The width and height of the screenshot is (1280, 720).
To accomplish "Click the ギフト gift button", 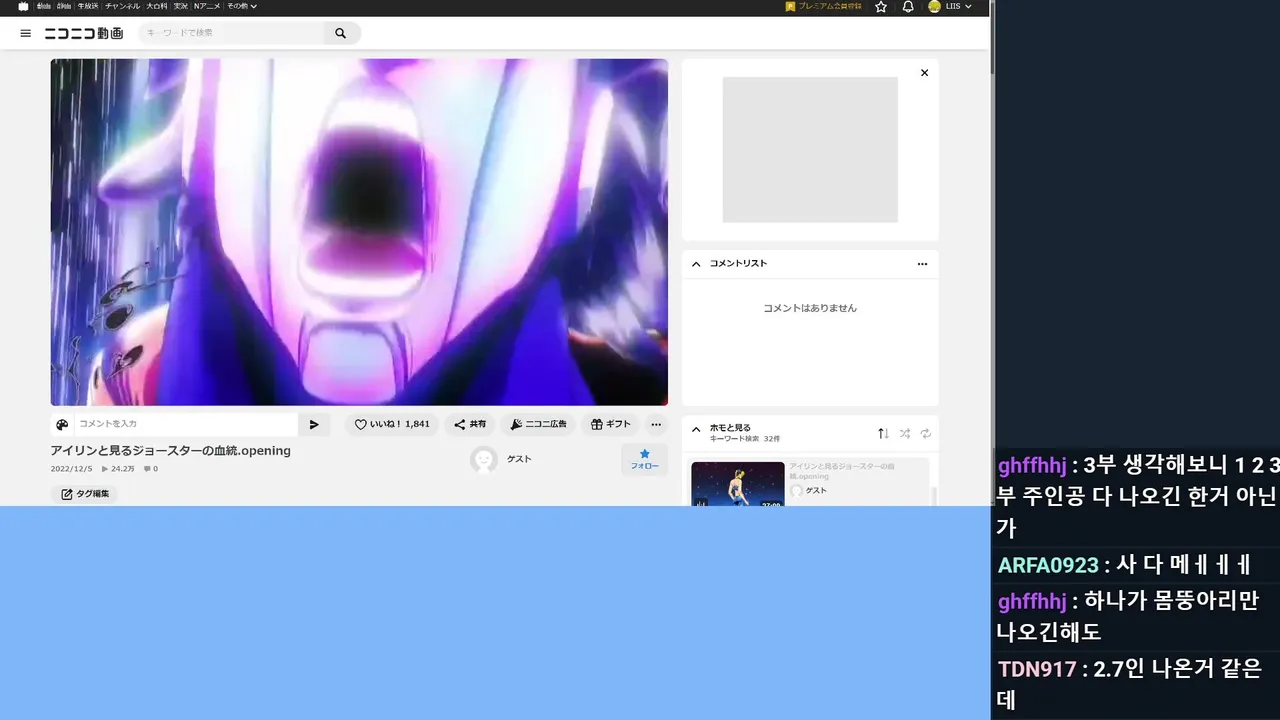I will 611,424.
